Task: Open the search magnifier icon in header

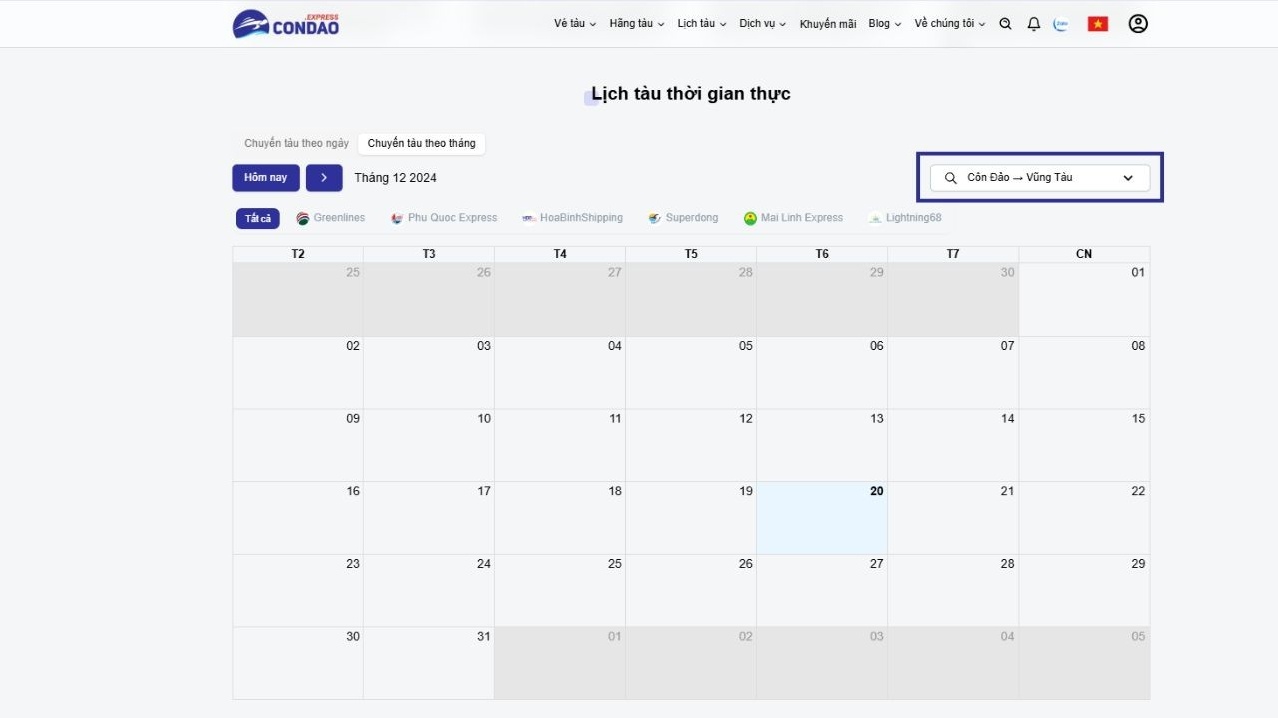Action: [1006, 24]
